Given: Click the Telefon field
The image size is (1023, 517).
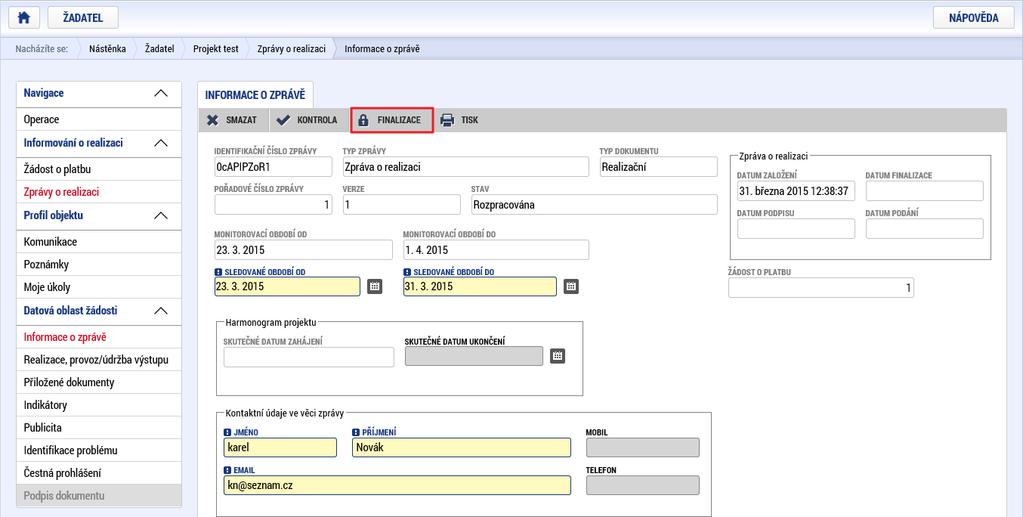Looking at the screenshot, I should 643,485.
